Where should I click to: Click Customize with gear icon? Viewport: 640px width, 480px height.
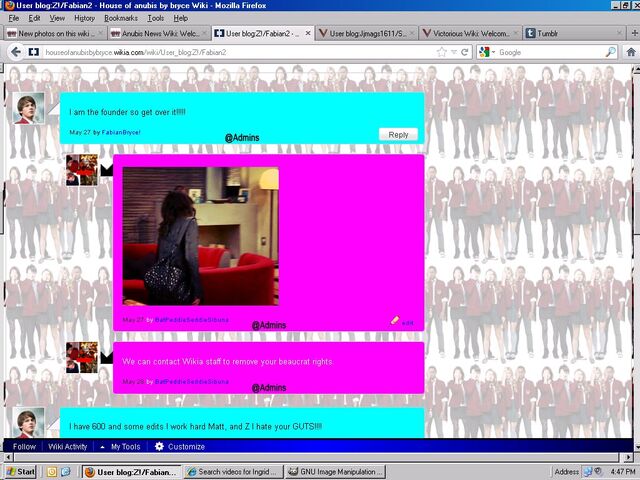point(180,447)
